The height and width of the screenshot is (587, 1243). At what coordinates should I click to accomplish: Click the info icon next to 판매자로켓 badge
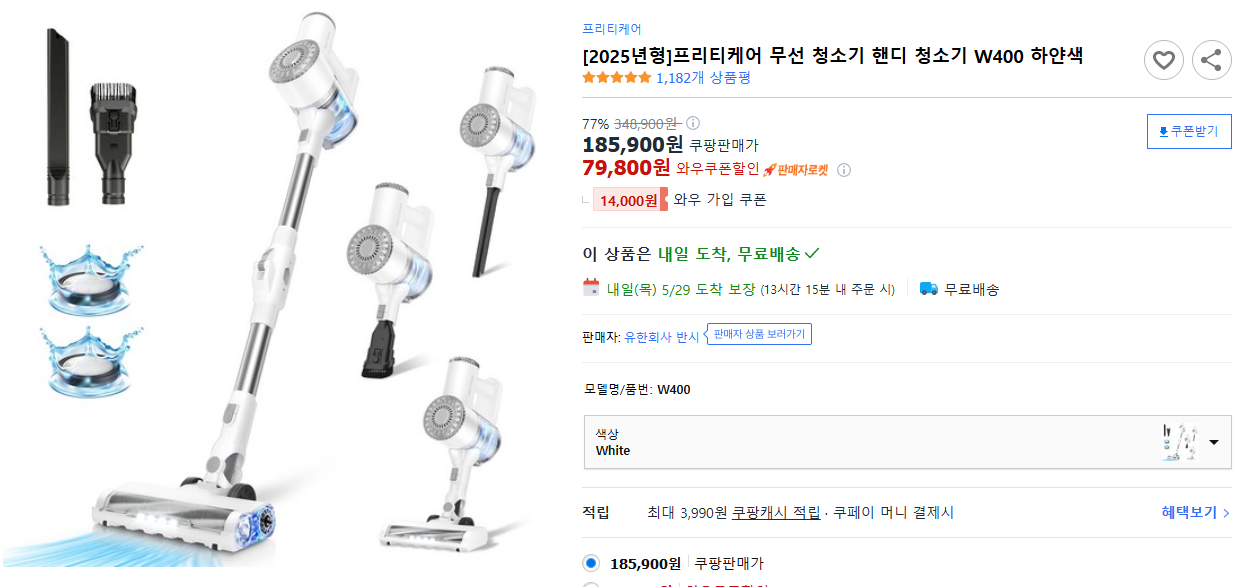coord(845,170)
